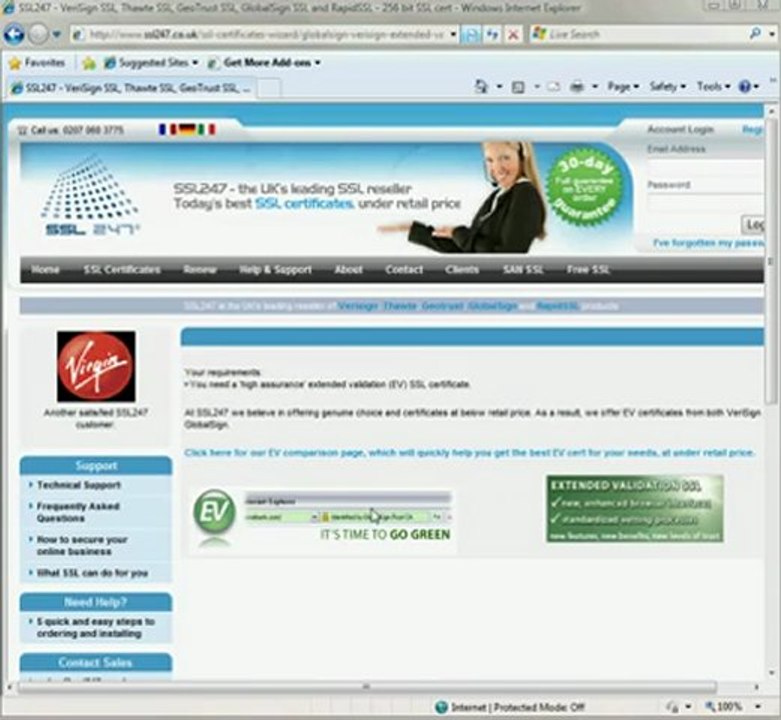Click I've forgotten my password link
781x720 pixels.
pyautogui.click(x=708, y=243)
